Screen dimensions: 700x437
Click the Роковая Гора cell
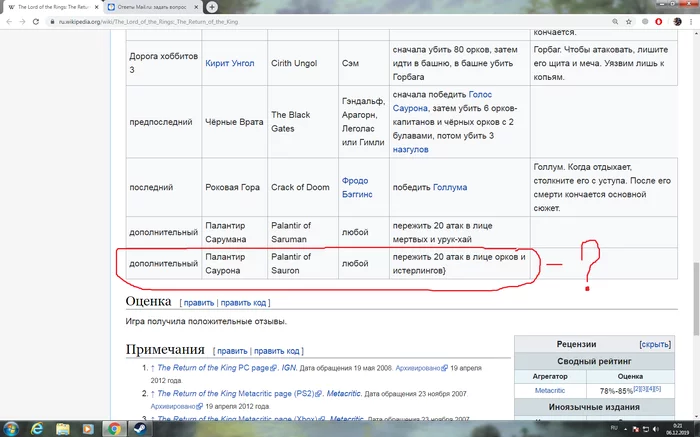point(234,187)
